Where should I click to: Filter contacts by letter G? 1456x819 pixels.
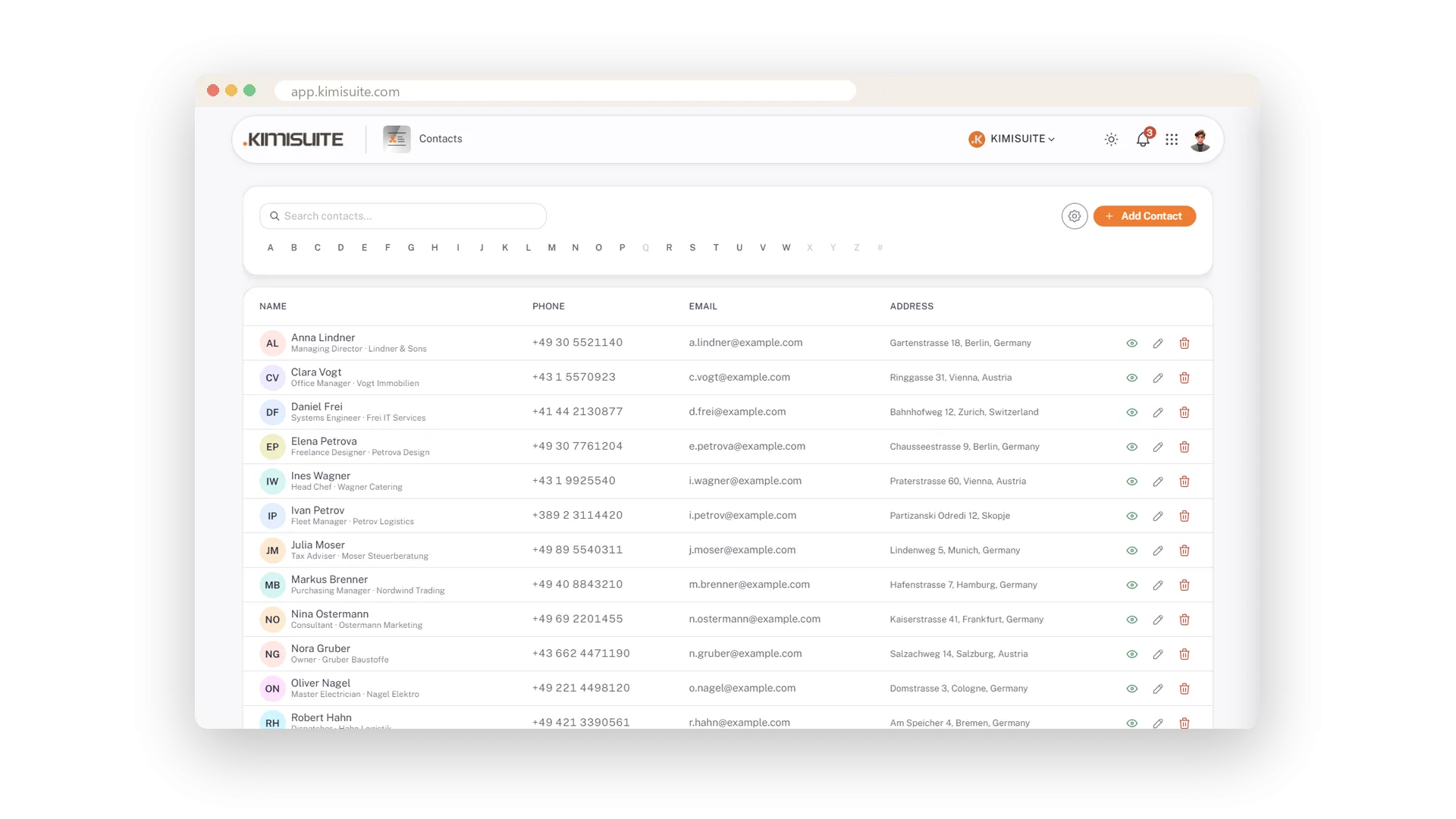(x=411, y=248)
